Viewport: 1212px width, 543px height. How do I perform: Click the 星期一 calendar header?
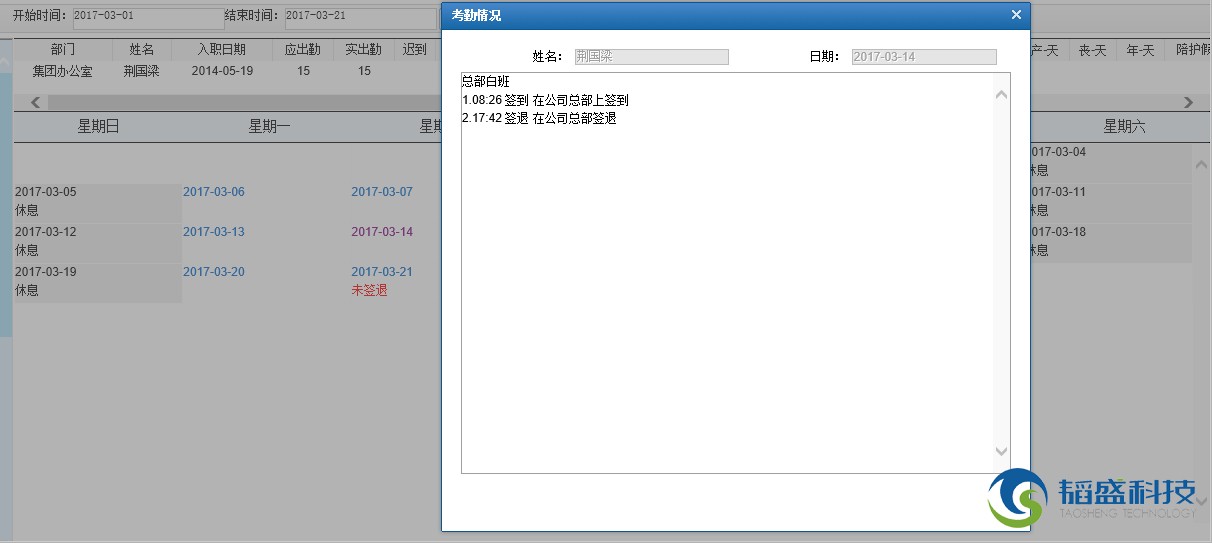(269, 126)
